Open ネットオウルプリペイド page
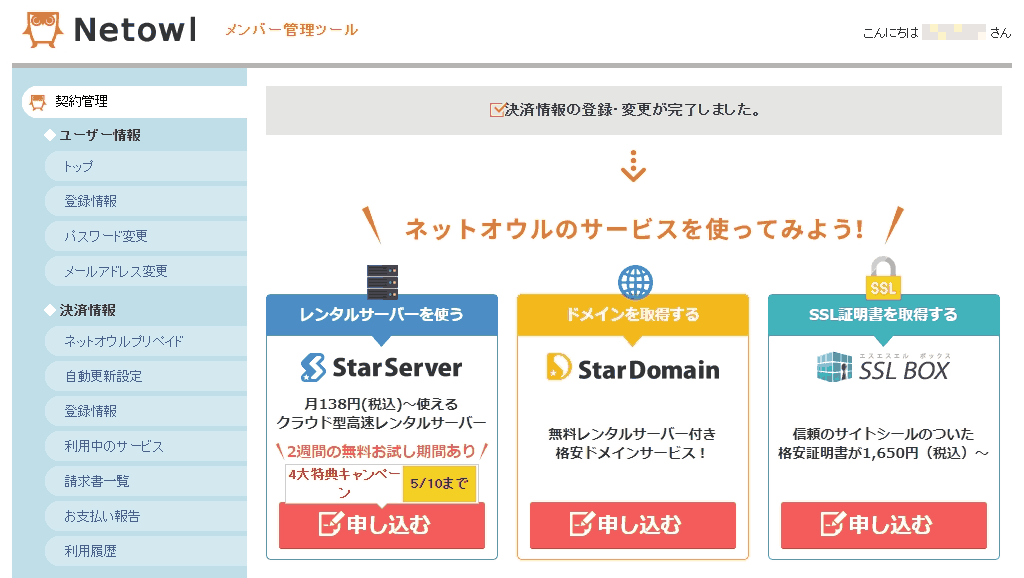The width and height of the screenshot is (1024, 578). tap(146, 341)
